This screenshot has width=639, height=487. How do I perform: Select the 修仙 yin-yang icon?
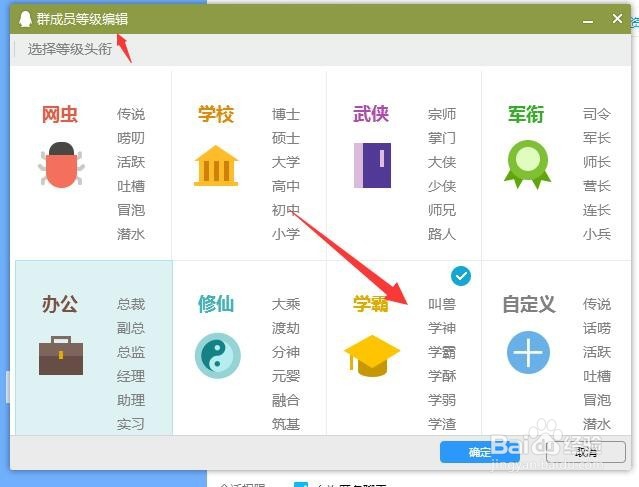point(218,355)
